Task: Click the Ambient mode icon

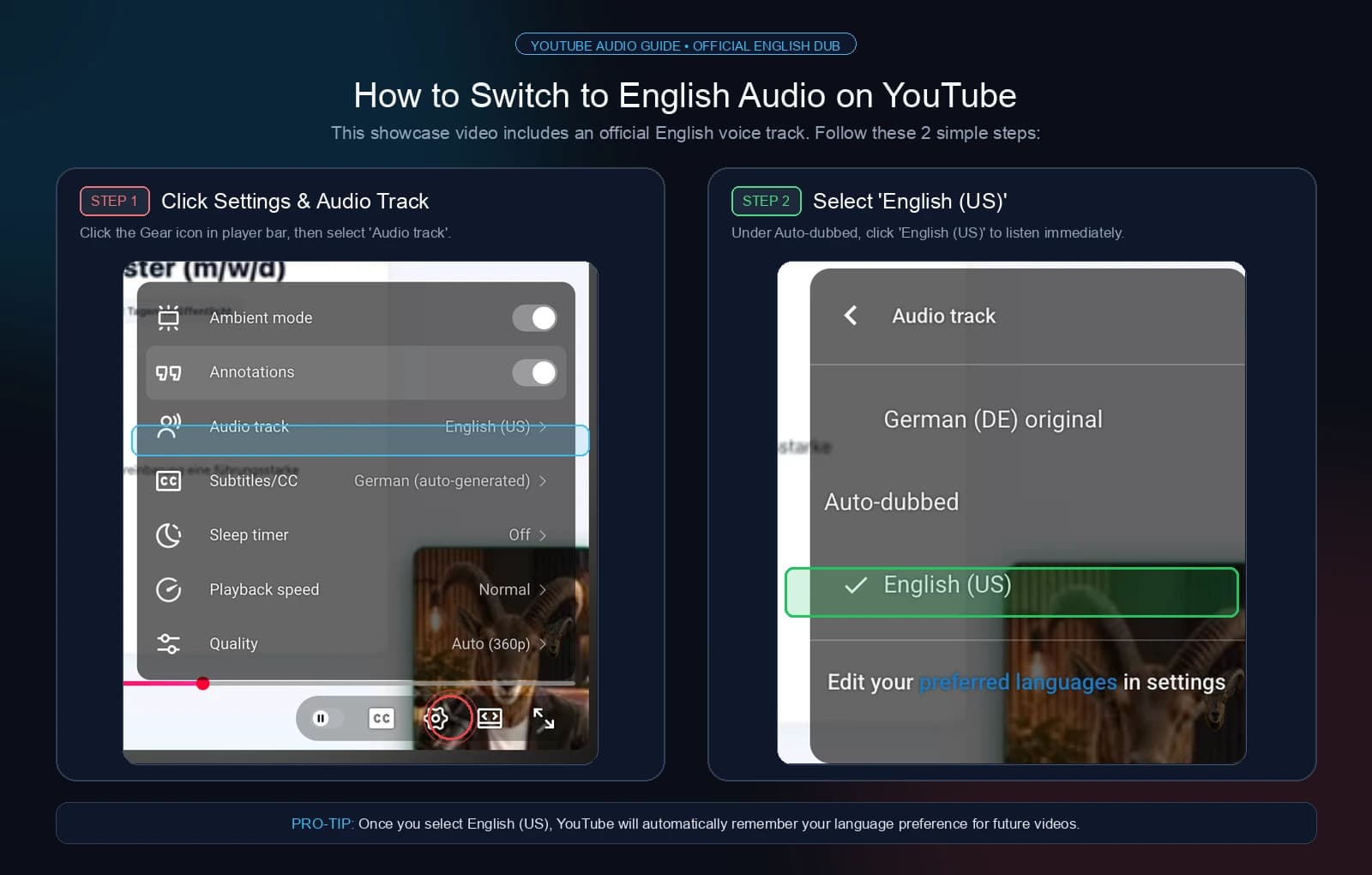Action: tap(169, 318)
